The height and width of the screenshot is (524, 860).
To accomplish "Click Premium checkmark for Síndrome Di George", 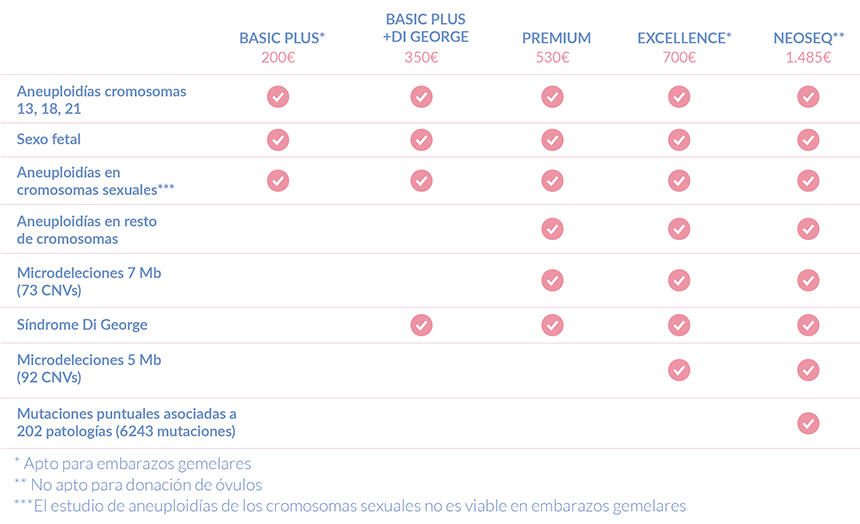I will click(552, 324).
